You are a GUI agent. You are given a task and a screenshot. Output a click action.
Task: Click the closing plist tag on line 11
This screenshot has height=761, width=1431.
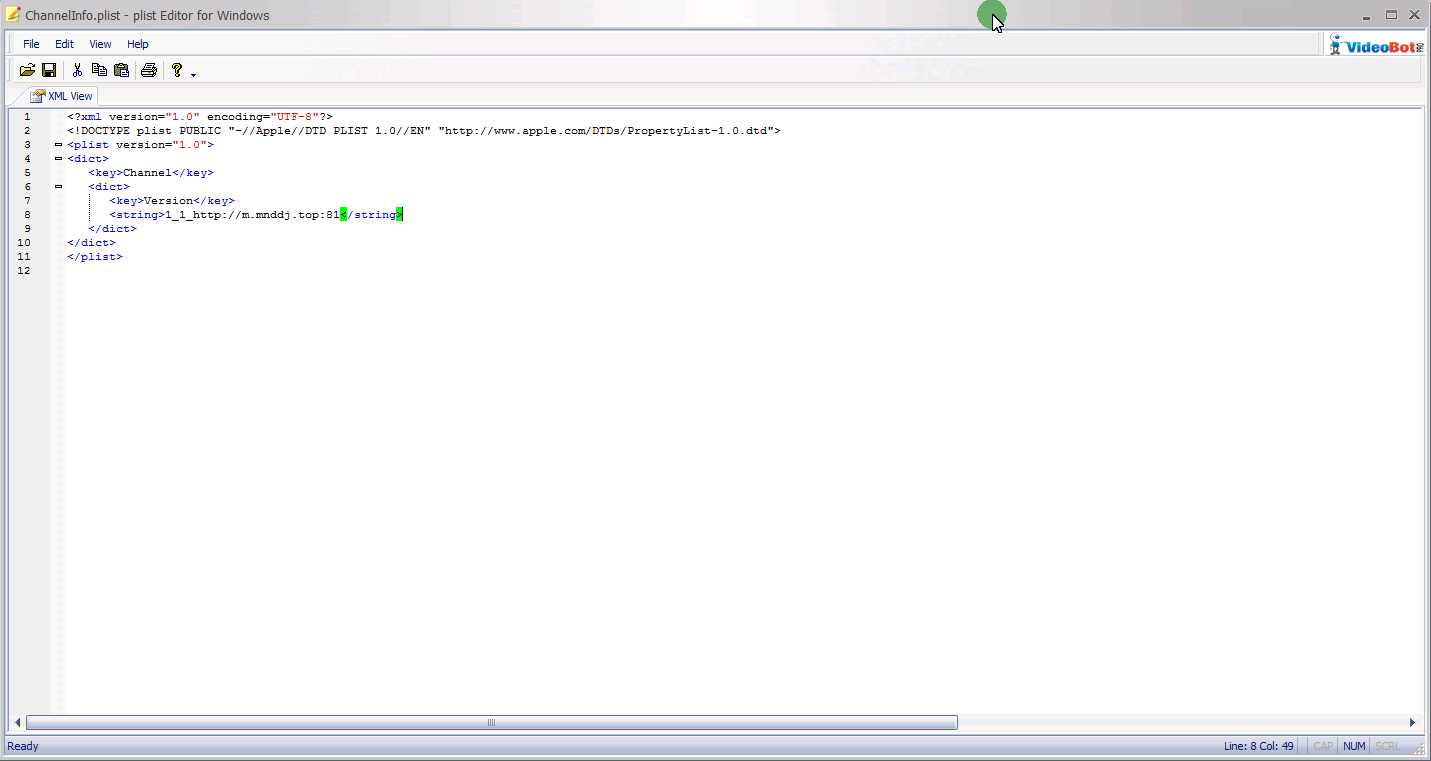coord(95,257)
